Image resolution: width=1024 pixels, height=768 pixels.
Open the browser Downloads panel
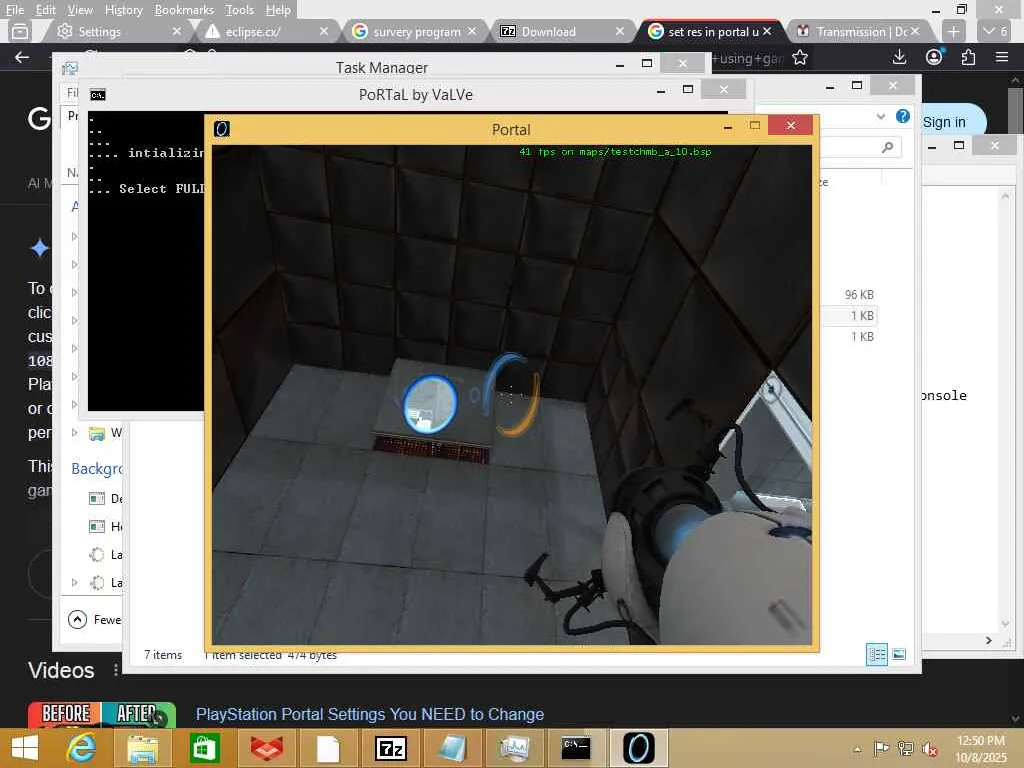899,57
